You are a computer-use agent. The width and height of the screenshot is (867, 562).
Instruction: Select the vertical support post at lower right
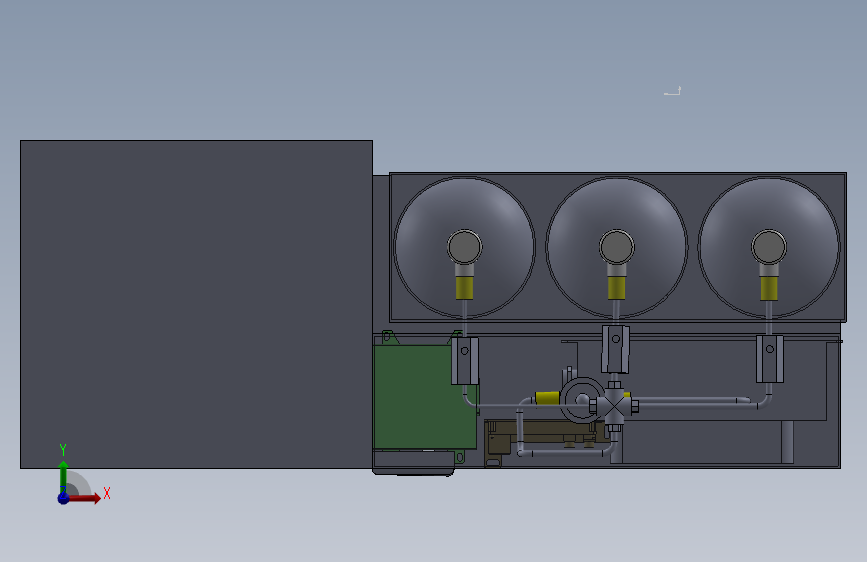[787, 442]
